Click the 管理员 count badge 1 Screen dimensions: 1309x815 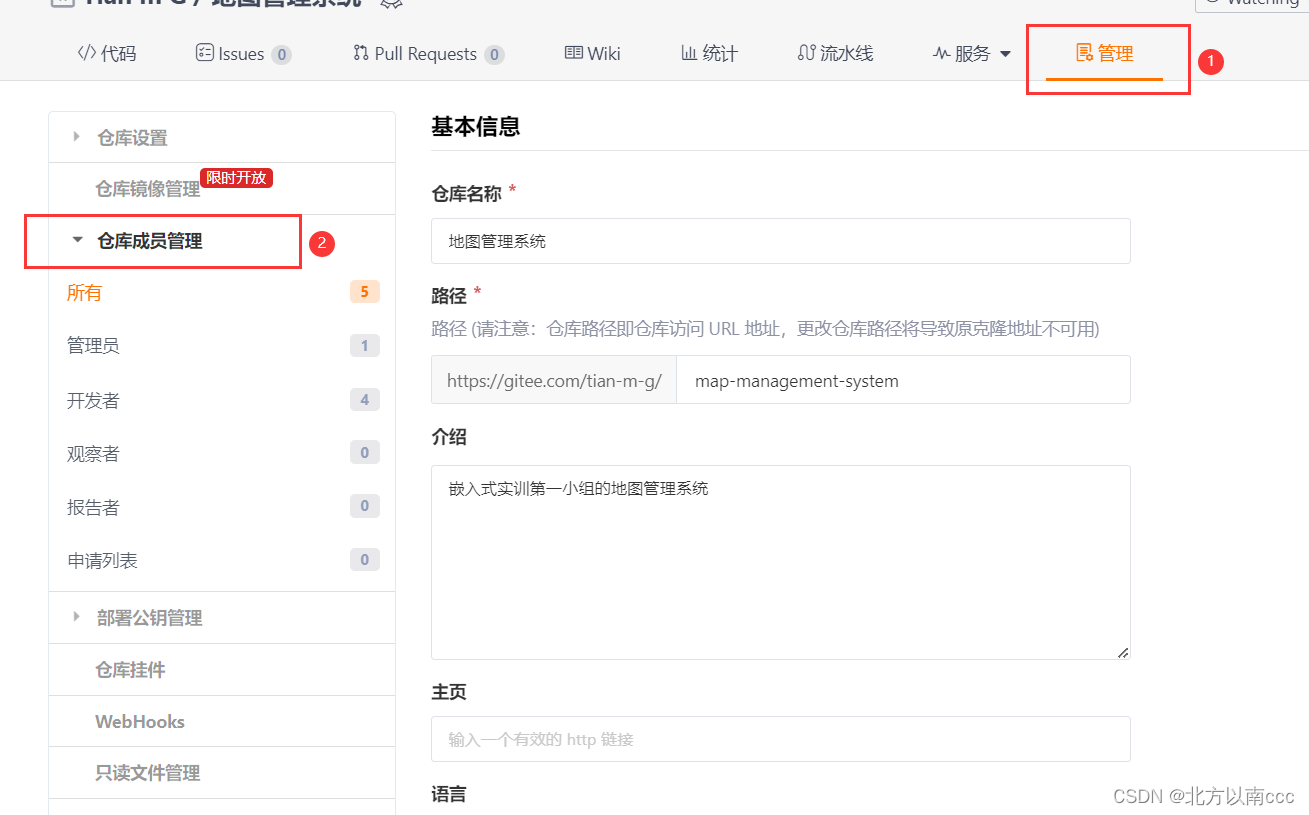[364, 346]
